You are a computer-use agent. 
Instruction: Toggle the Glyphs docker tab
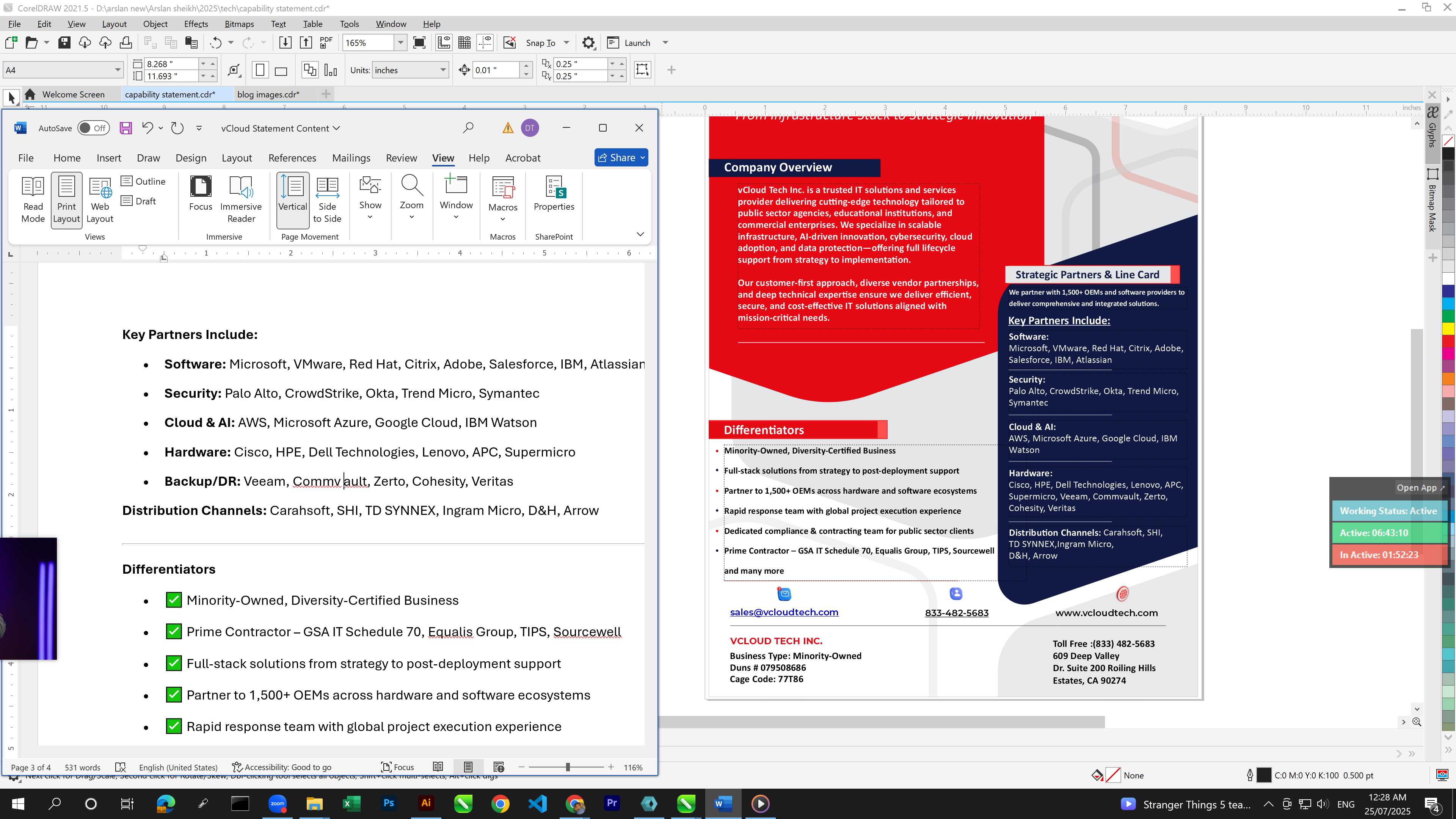coord(1432,128)
